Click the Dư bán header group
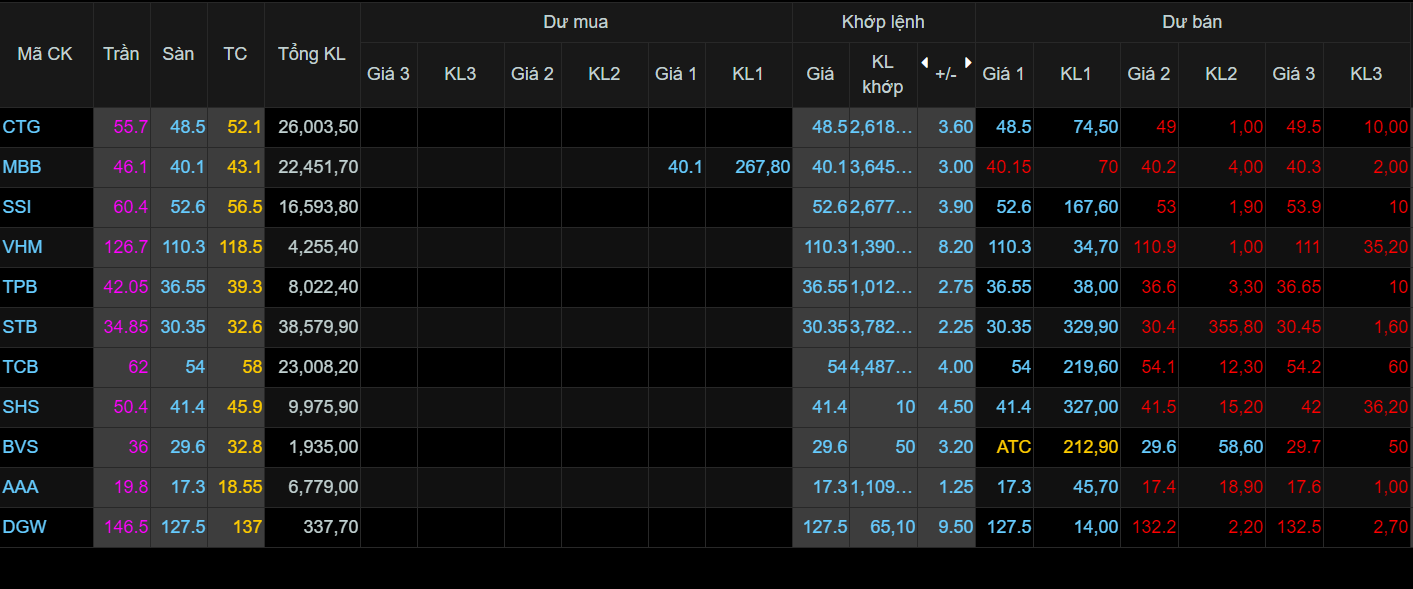 [1192, 22]
